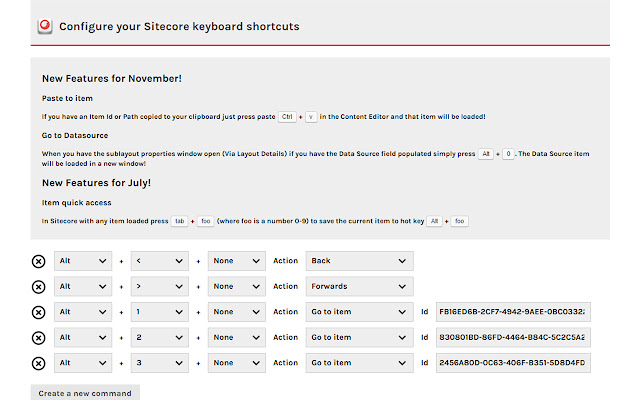The width and height of the screenshot is (640, 400).
Task: Delete the Alt + 2 shortcut row
Action: (38, 338)
